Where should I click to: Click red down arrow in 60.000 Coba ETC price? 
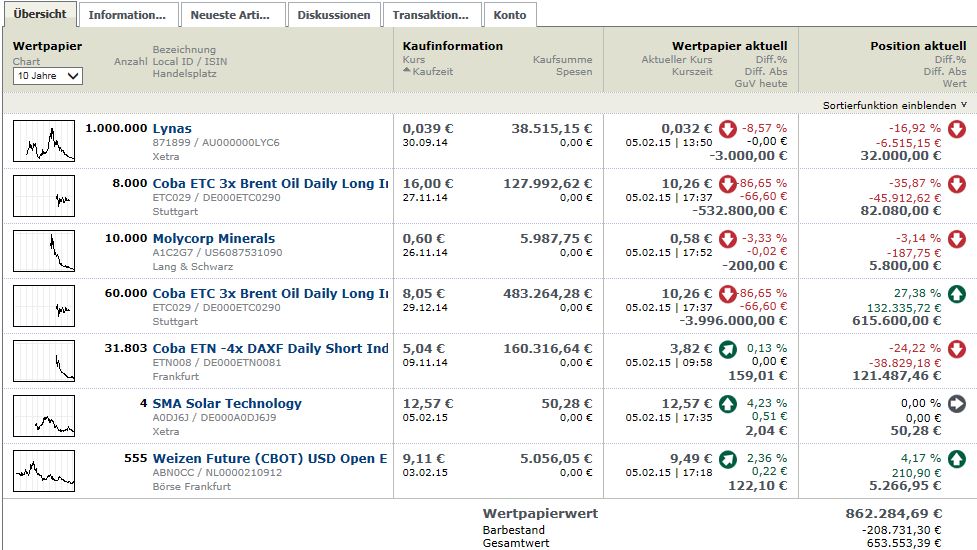728,294
